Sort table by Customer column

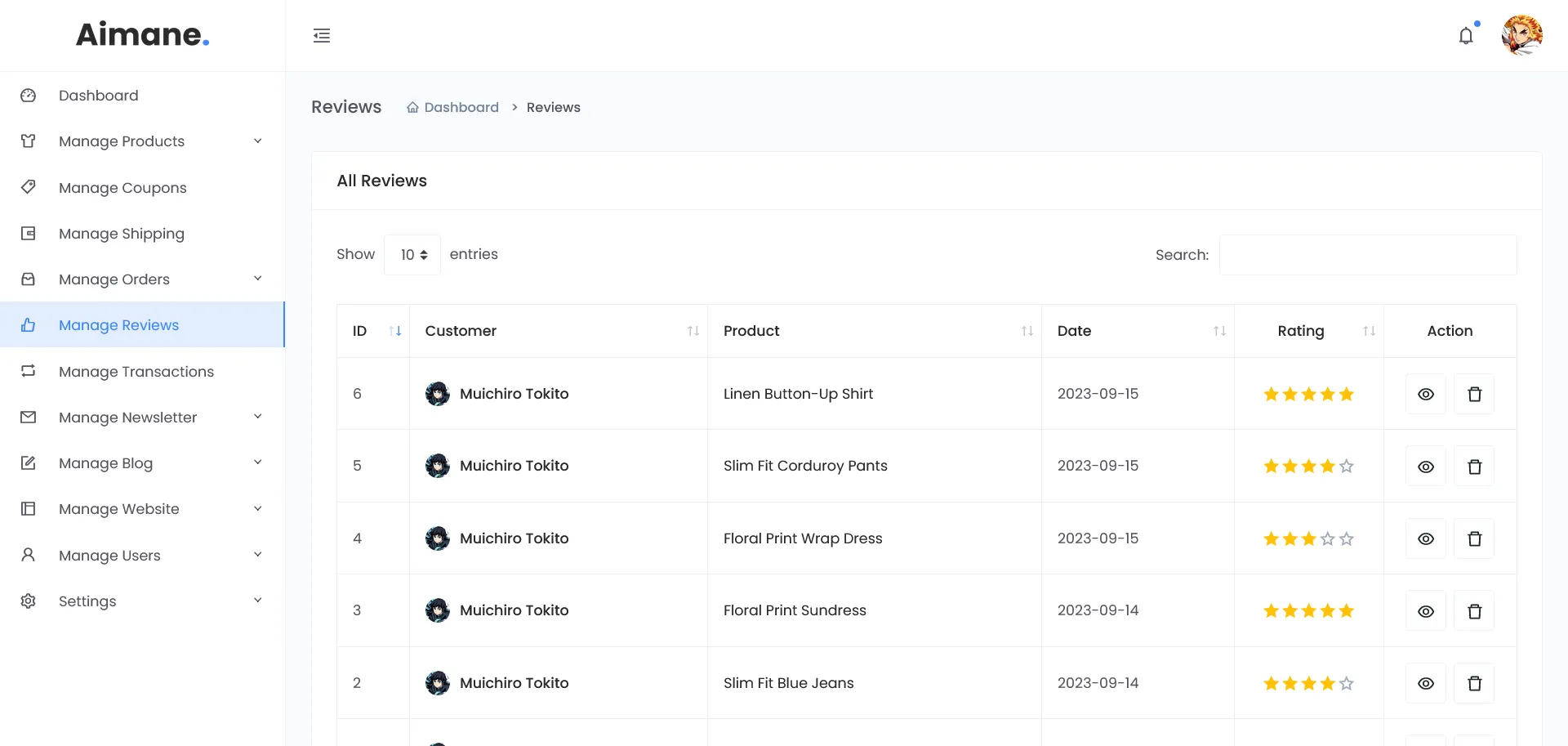tap(559, 331)
